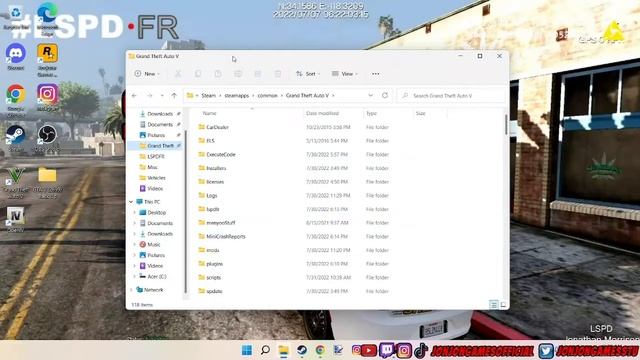Open Rockstar Games Launcher desktop shortcut
Image resolution: width=640 pixels, height=360 pixels.
point(47,60)
